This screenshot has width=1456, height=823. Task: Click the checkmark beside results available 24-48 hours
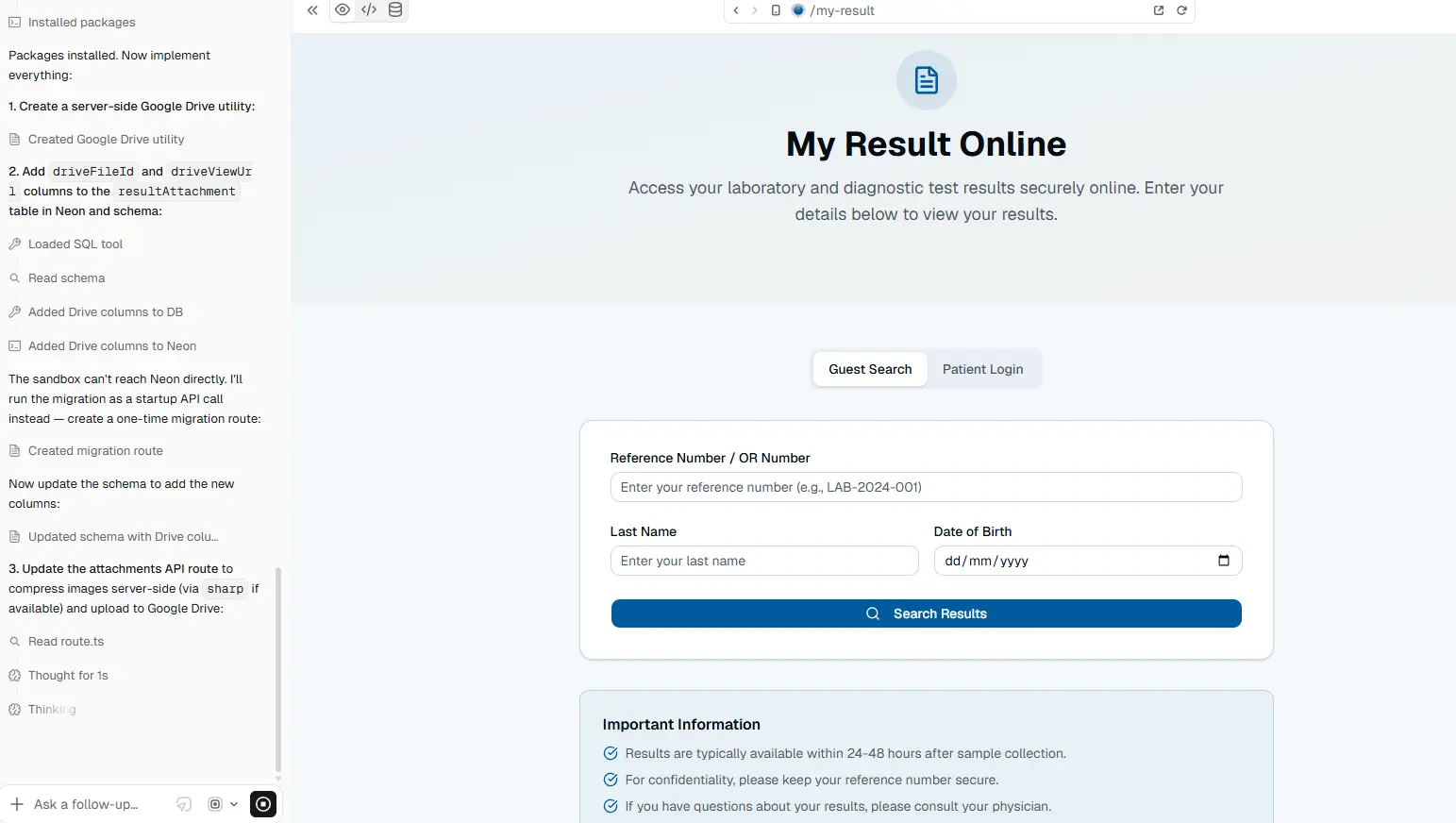[x=611, y=753]
